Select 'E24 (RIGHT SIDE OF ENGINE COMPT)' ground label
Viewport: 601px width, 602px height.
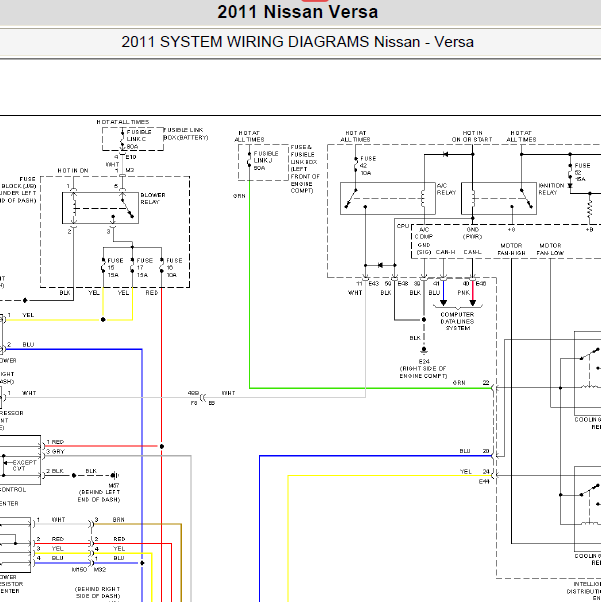point(424,369)
